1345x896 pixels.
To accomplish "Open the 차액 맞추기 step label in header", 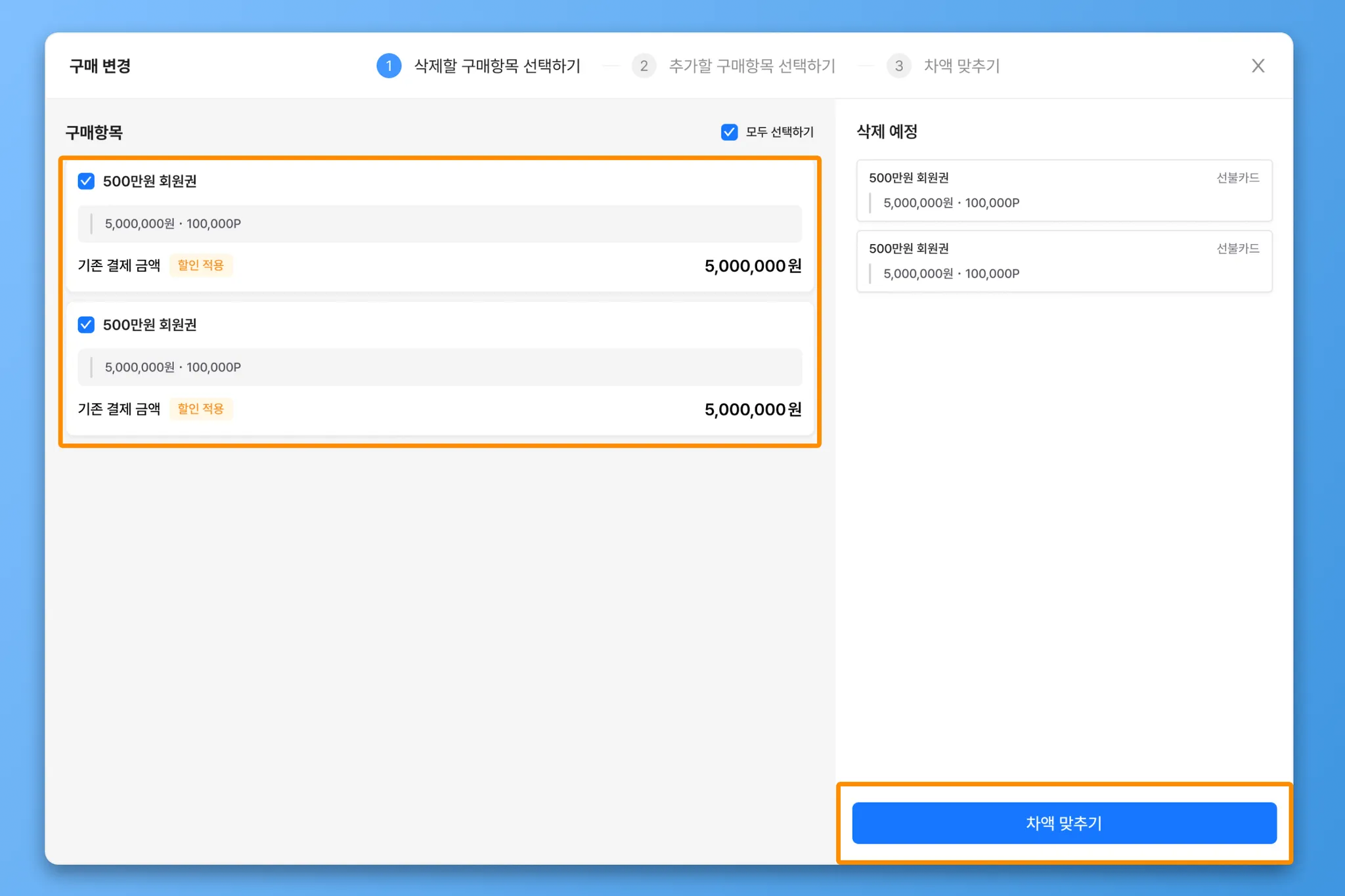I will [x=961, y=66].
